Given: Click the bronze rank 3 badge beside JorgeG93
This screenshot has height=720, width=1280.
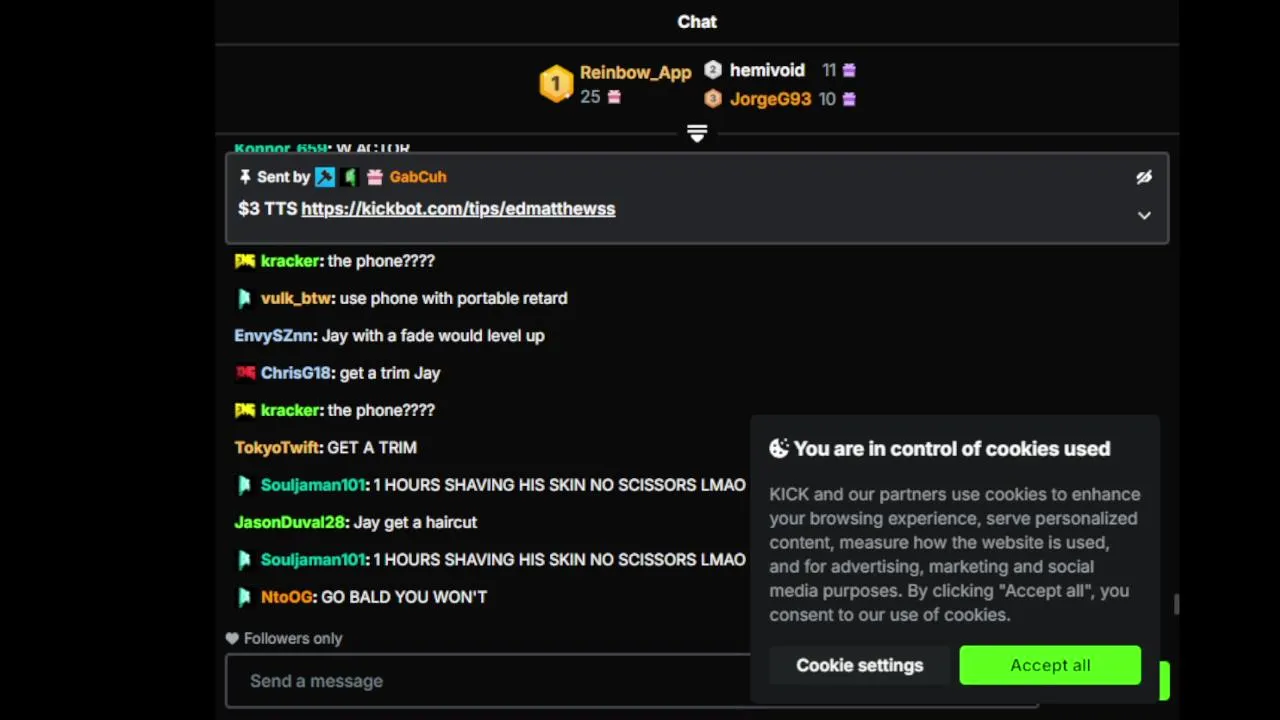Looking at the screenshot, I should pyautogui.click(x=713, y=98).
